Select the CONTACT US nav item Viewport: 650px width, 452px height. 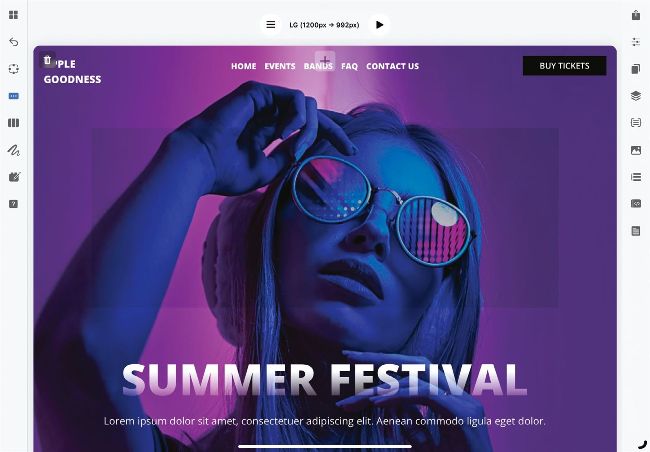(392, 66)
